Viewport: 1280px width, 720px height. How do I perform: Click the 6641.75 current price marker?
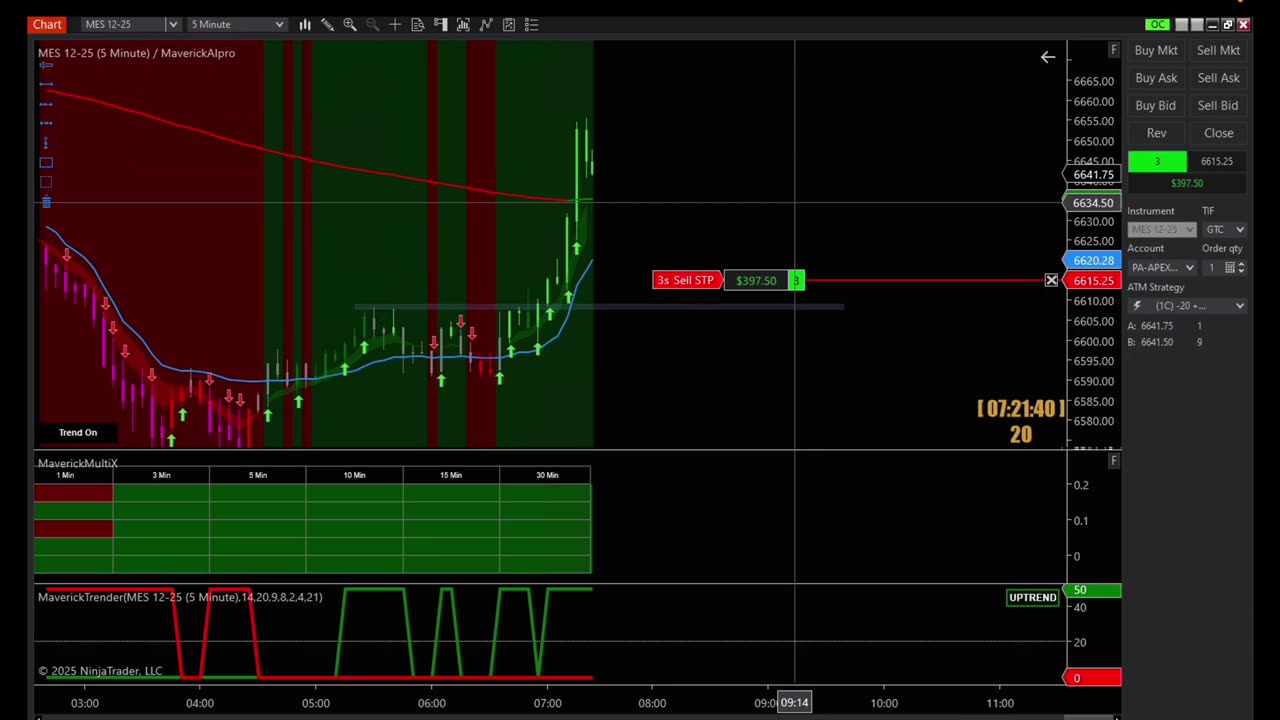(x=1093, y=175)
